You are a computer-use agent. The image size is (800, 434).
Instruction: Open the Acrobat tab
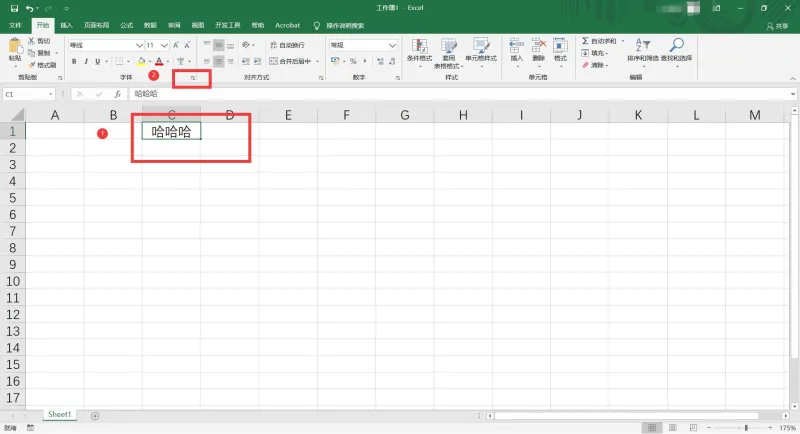point(287,25)
